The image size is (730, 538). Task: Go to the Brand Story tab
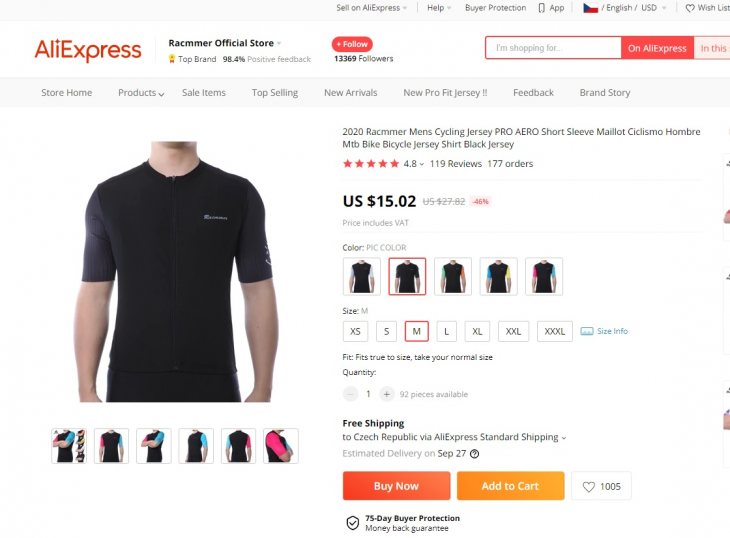click(605, 93)
